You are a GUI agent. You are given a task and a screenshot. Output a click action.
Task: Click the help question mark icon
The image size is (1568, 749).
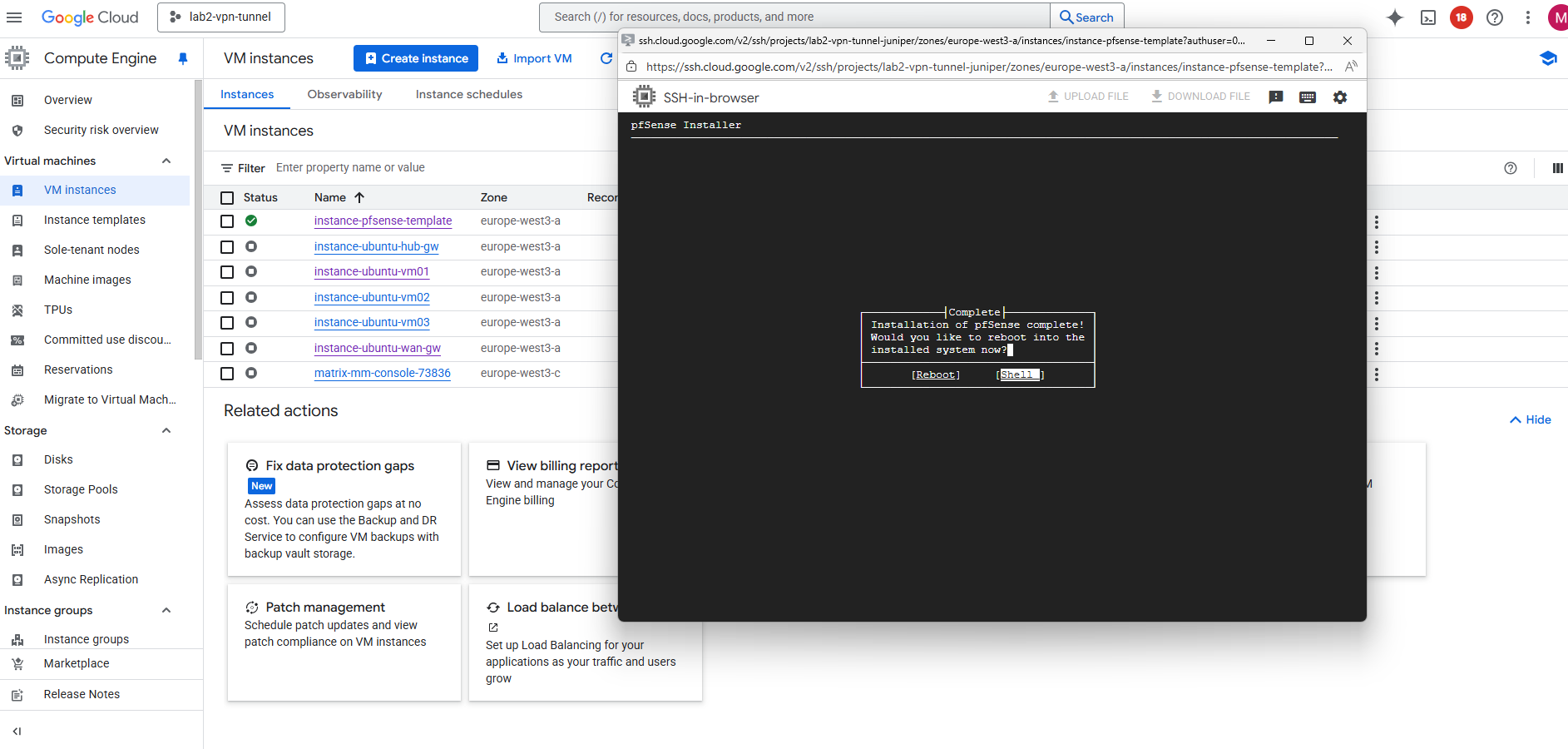[1494, 17]
